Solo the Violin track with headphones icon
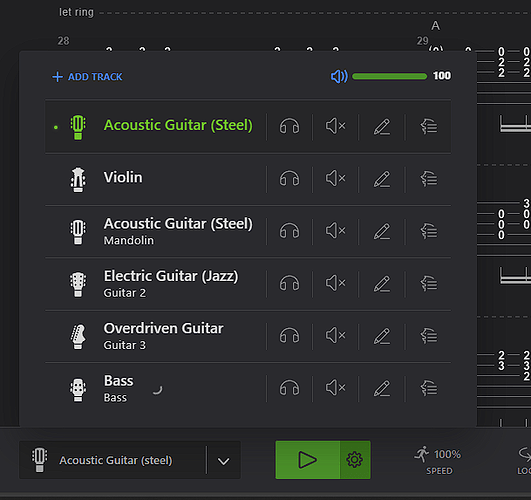Image resolution: width=531 pixels, height=500 pixels. click(x=289, y=179)
